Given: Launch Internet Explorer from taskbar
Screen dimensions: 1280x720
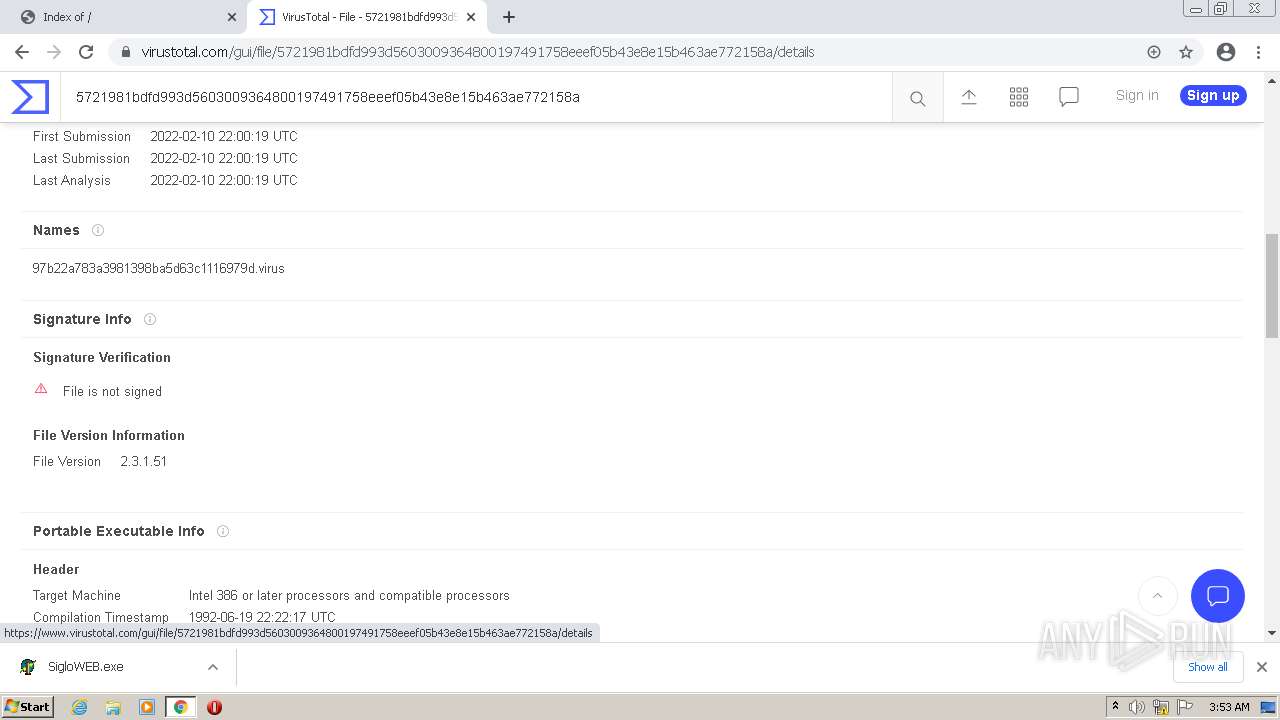Looking at the screenshot, I should tap(80, 707).
